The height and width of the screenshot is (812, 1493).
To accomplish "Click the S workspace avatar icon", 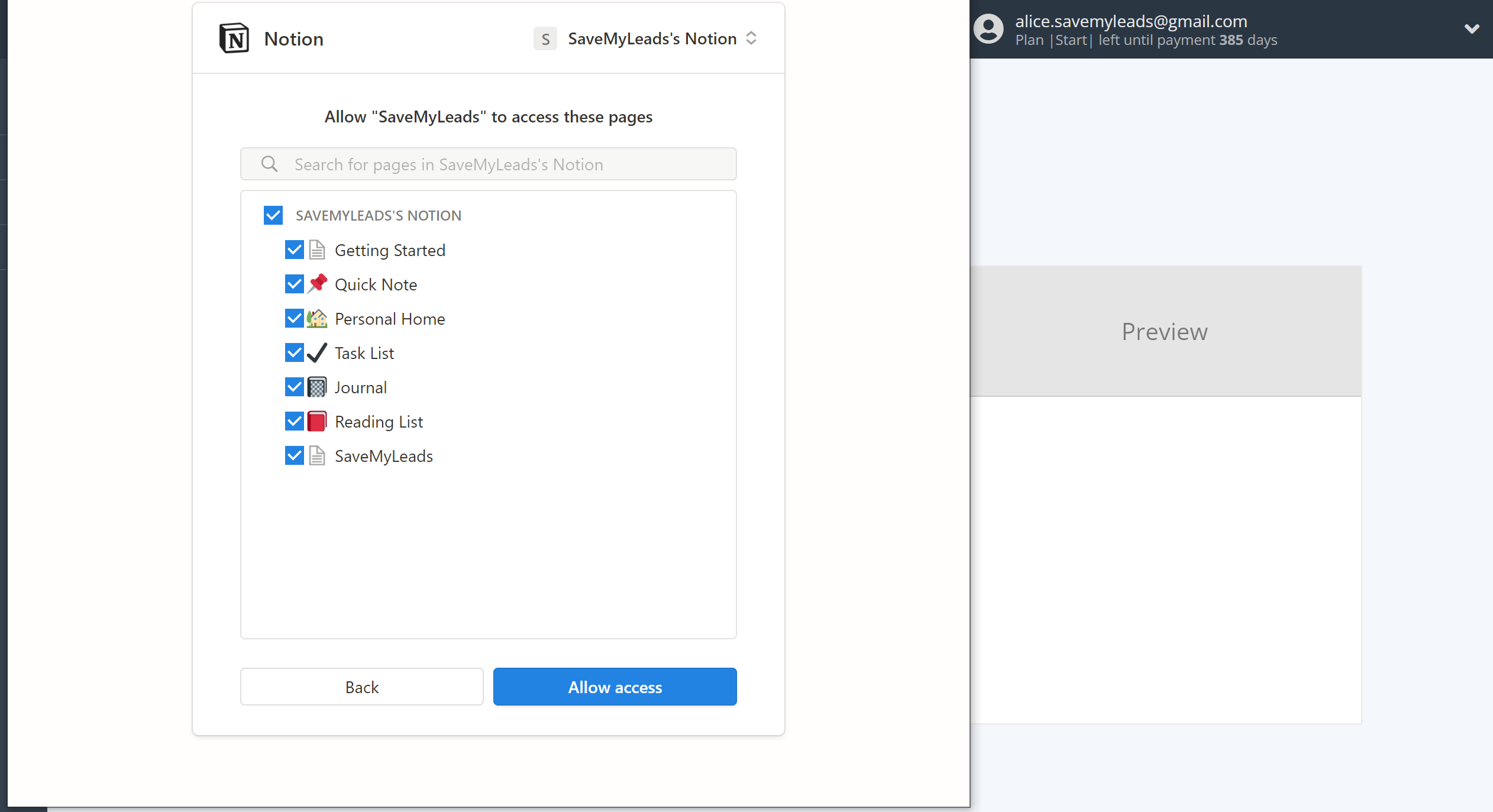I will click(545, 38).
